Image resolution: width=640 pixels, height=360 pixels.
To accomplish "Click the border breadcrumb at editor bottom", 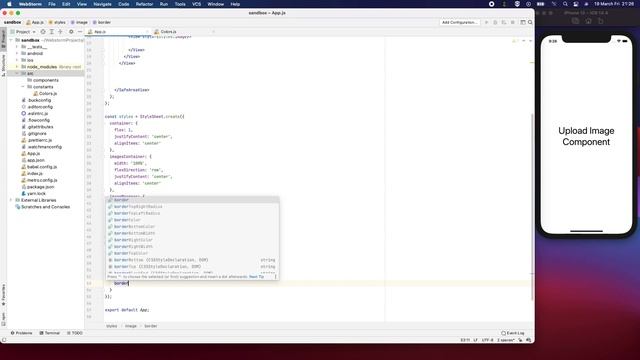I will point(151,326).
